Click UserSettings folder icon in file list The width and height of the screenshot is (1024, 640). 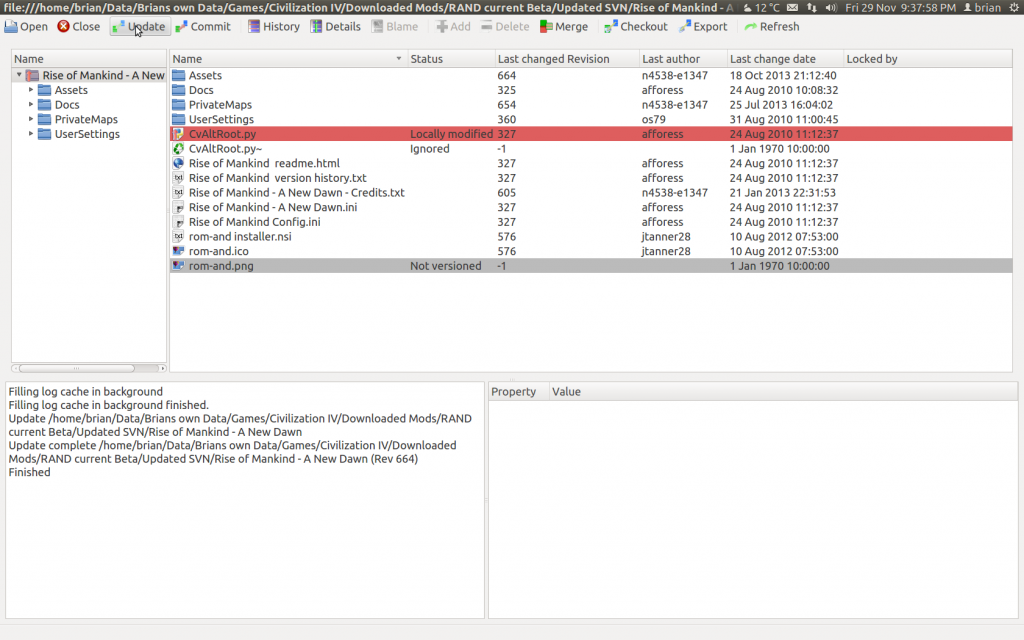tap(178, 120)
